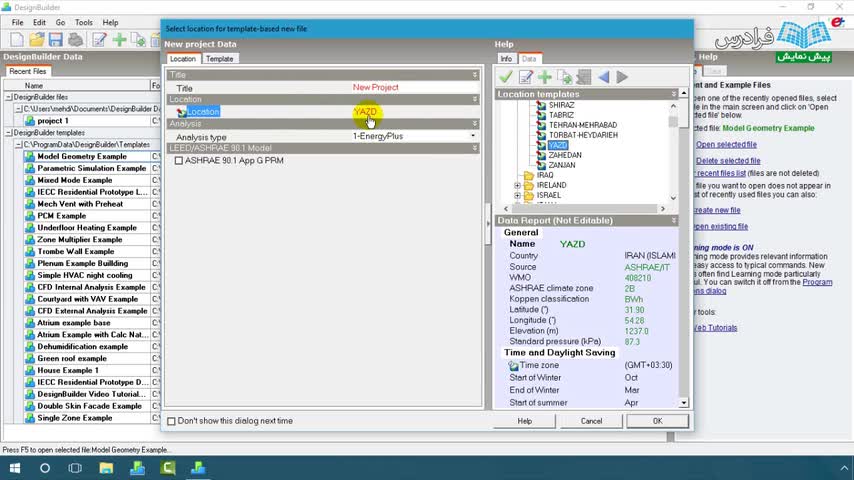
Task: Click the Program Options dialog link
Action: click(817, 282)
